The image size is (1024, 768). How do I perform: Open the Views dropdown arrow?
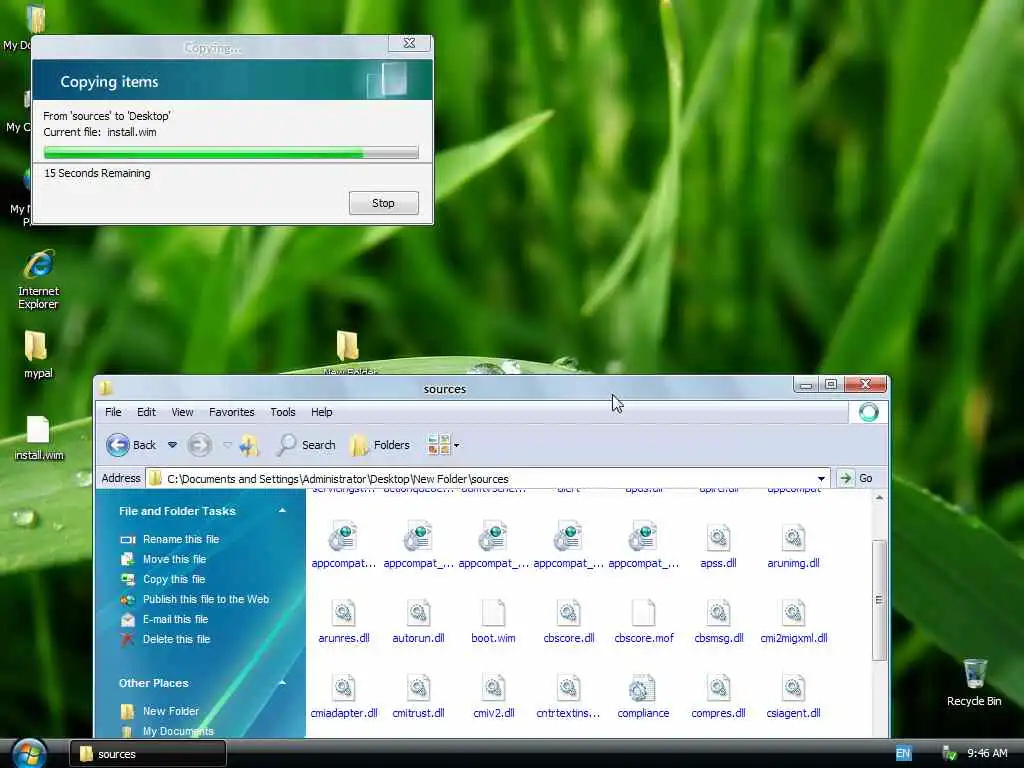(x=456, y=446)
